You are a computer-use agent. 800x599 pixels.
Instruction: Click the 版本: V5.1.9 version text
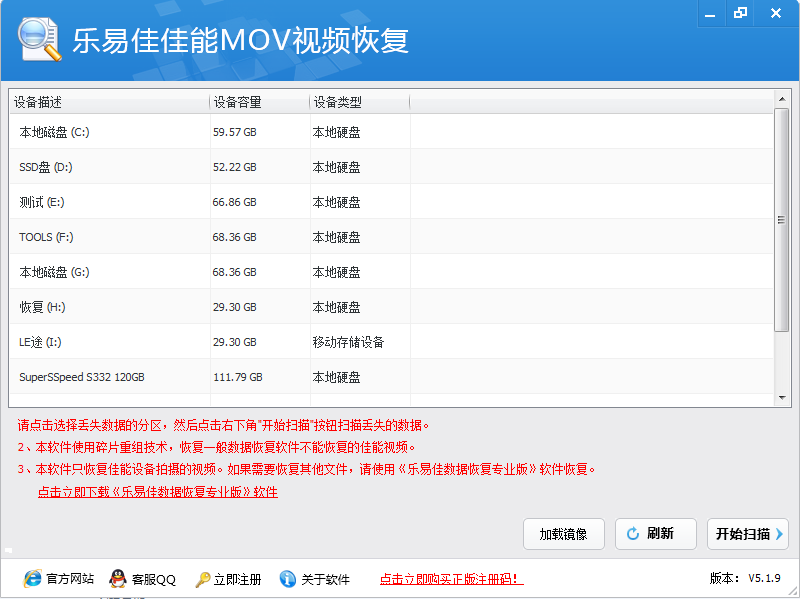click(745, 578)
